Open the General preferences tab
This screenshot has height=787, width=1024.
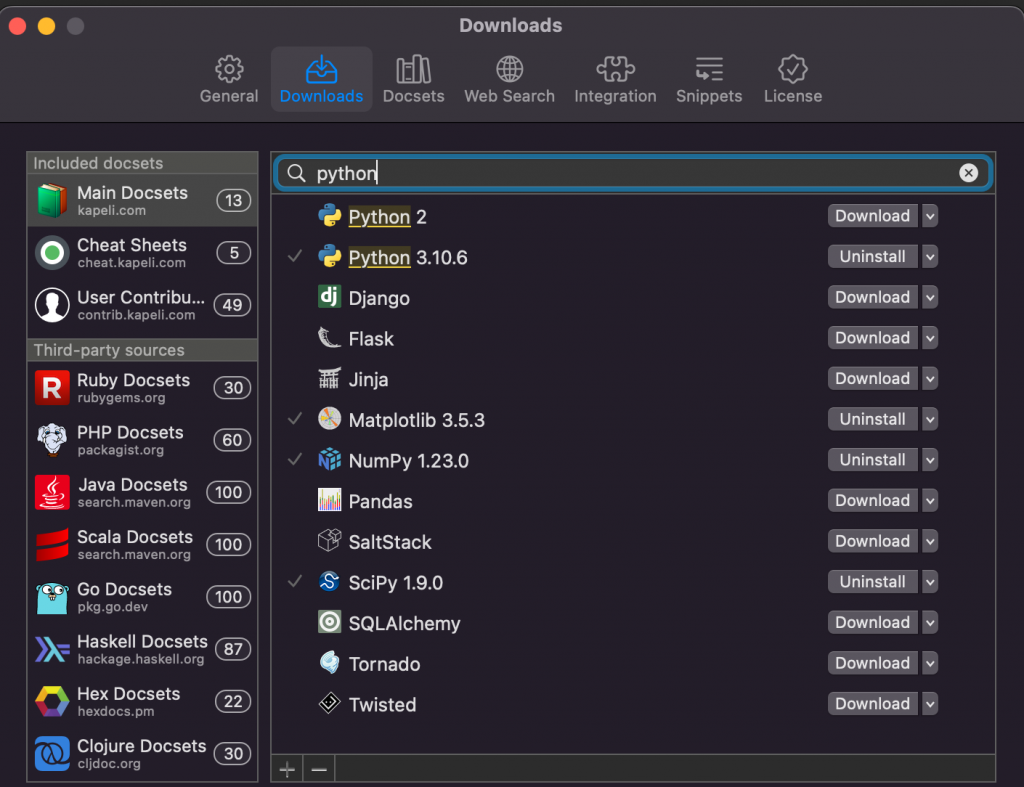tap(229, 80)
